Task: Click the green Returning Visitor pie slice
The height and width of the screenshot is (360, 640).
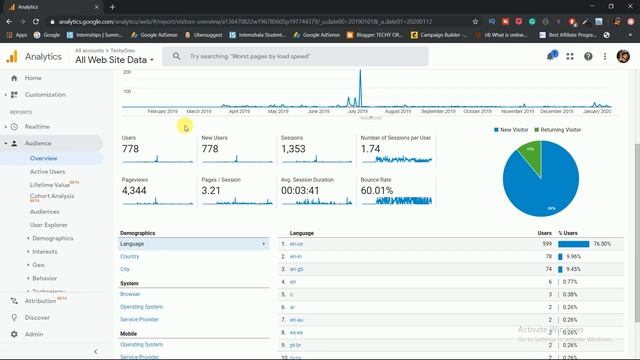Action: (x=531, y=154)
